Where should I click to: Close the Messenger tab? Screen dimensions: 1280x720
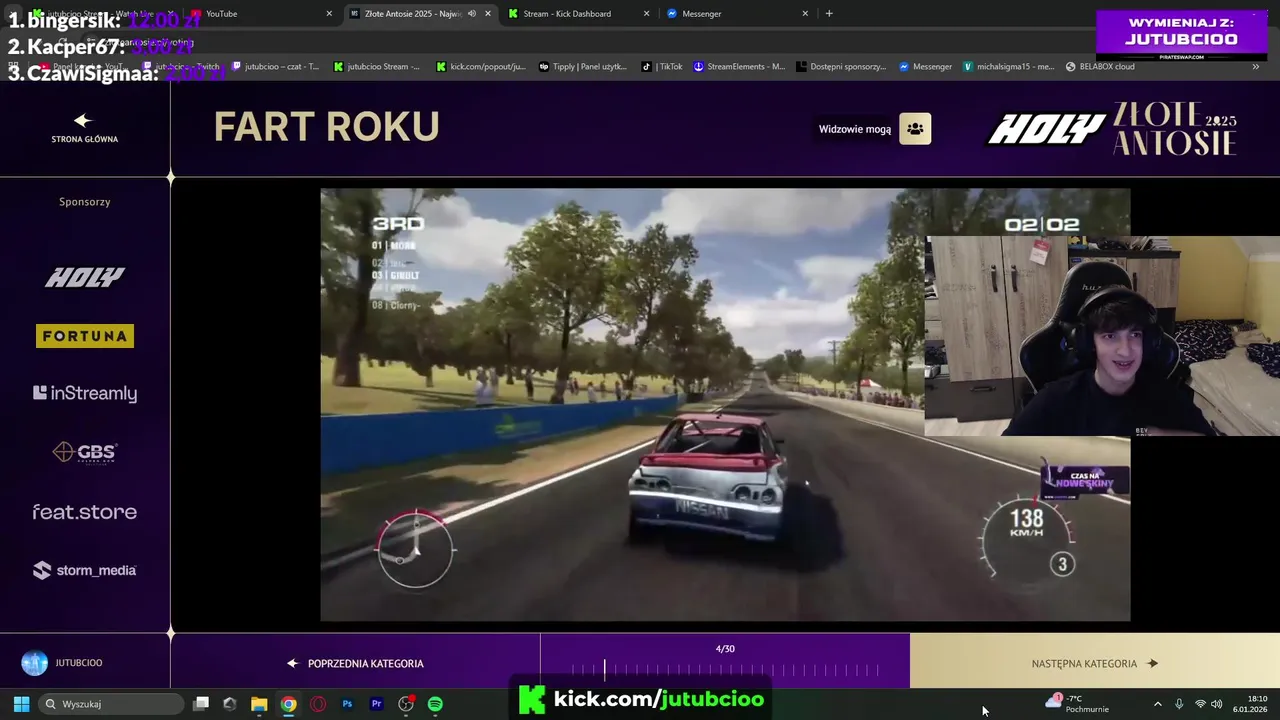click(x=805, y=14)
